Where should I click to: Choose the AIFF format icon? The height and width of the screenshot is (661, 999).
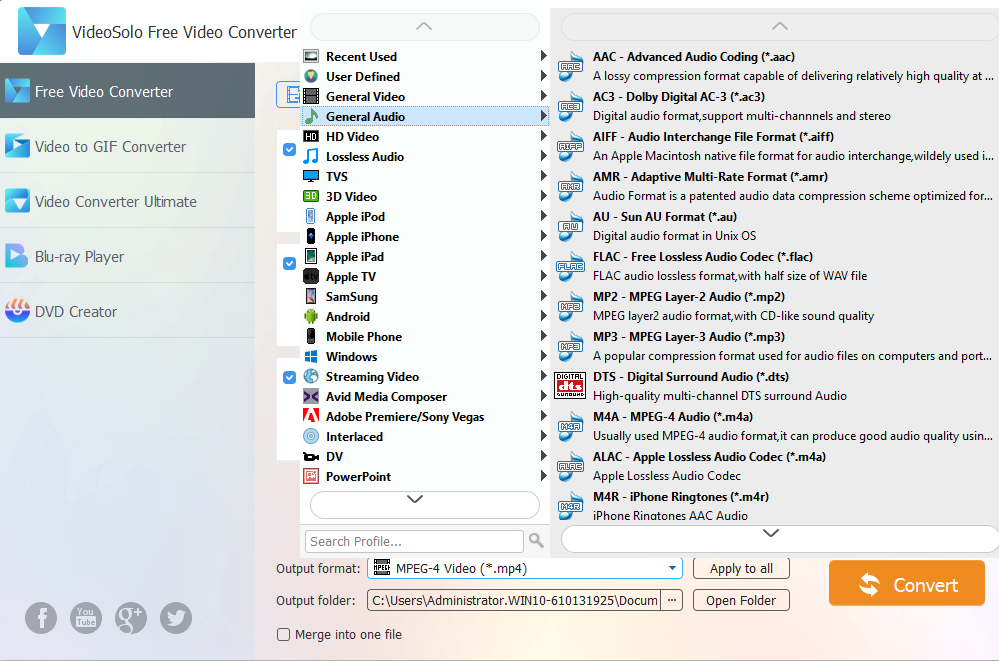click(x=570, y=147)
